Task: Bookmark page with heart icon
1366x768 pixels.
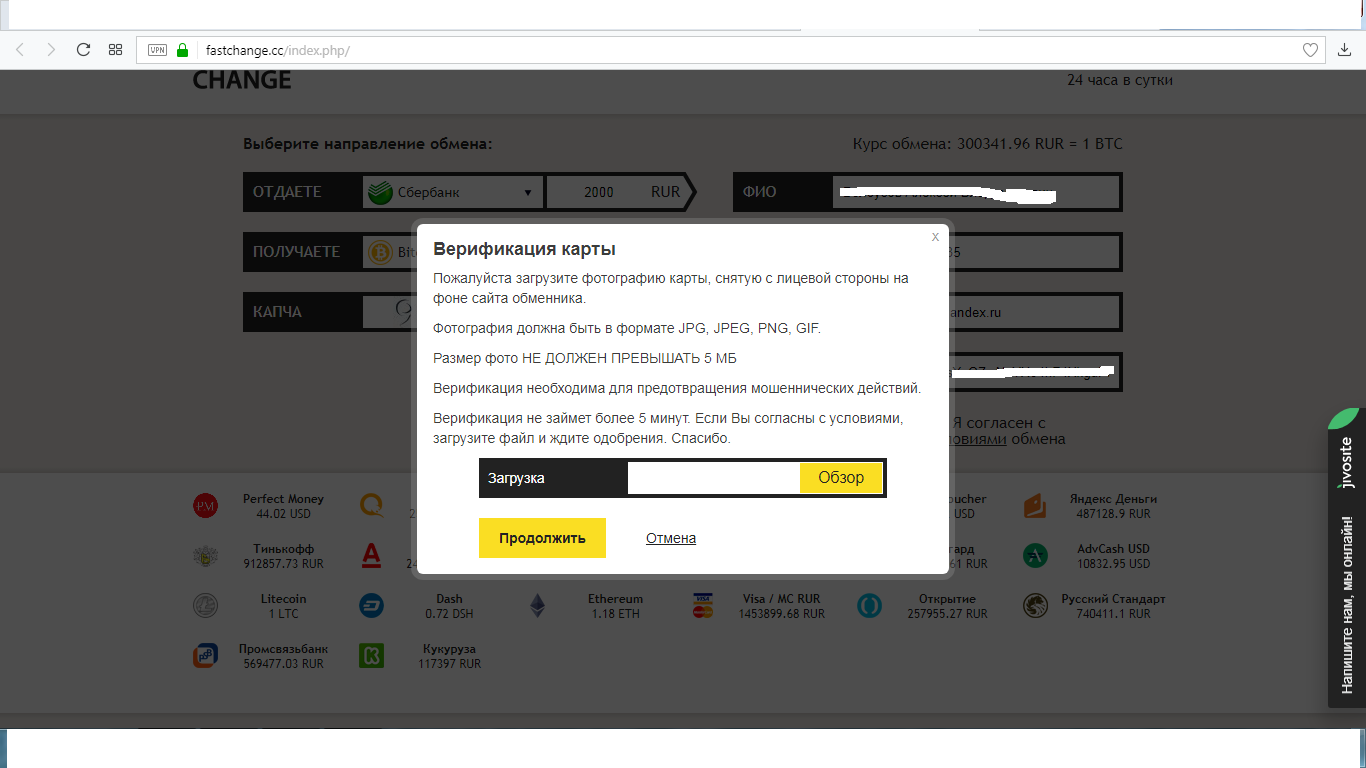Action: tap(1311, 50)
